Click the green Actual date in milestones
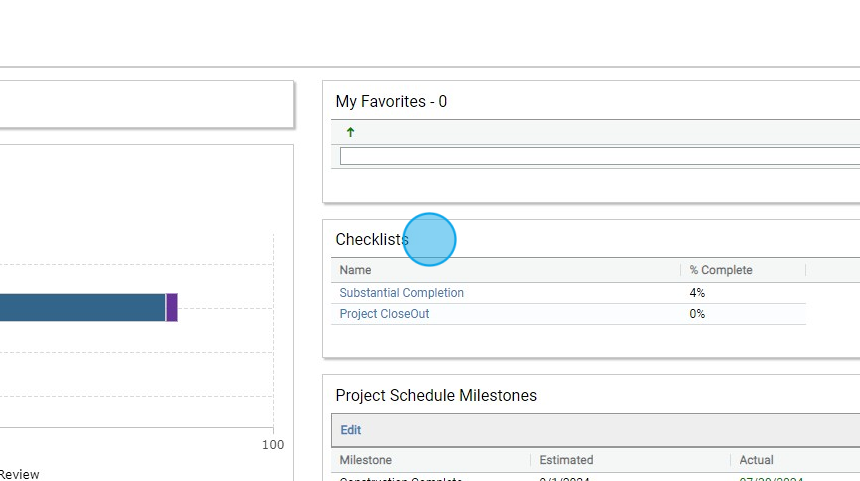 tap(771, 478)
